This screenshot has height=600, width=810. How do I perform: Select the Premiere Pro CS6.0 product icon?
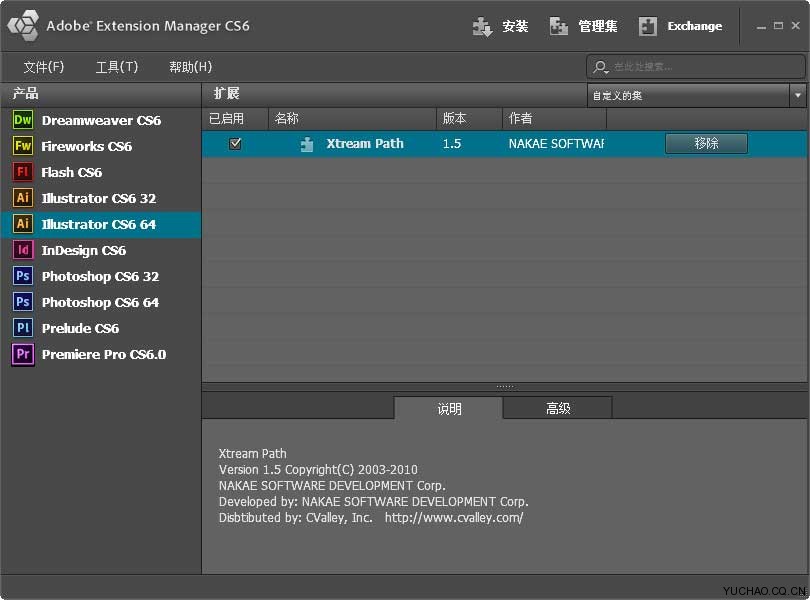point(24,354)
